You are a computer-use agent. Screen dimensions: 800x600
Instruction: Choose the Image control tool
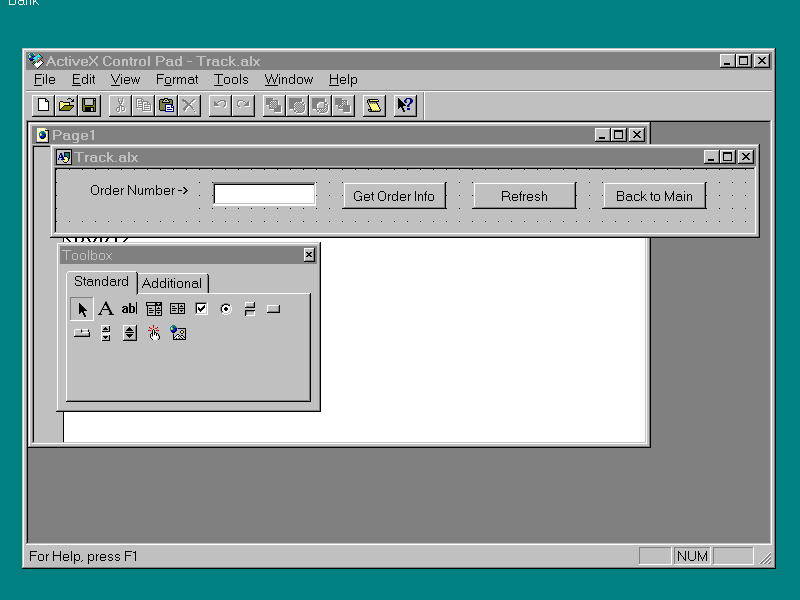pos(178,333)
